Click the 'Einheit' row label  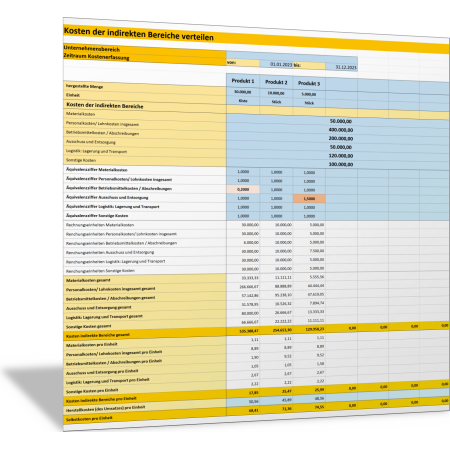pos(73,95)
